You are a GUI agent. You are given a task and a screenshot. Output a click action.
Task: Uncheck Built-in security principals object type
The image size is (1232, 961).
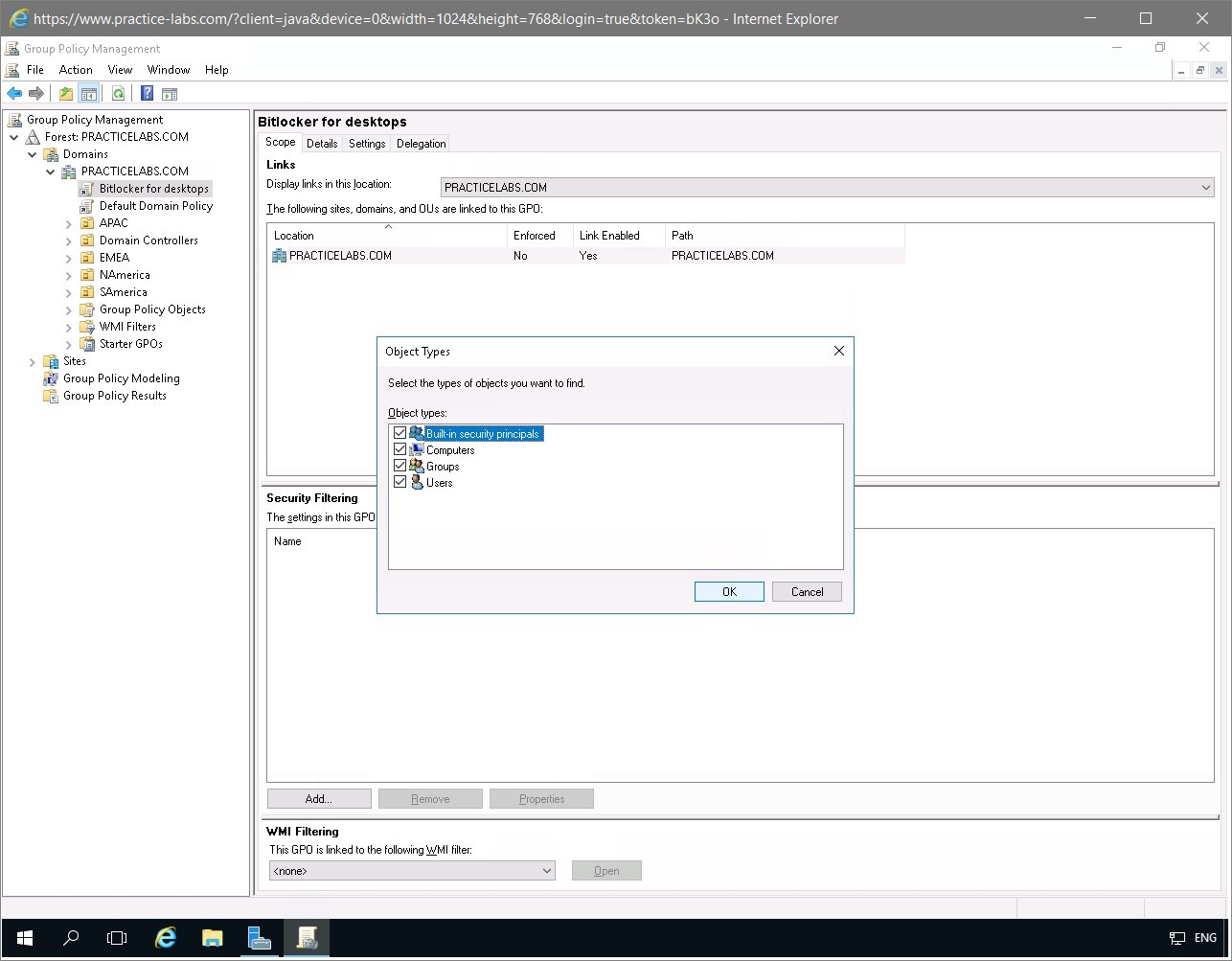pyautogui.click(x=400, y=432)
